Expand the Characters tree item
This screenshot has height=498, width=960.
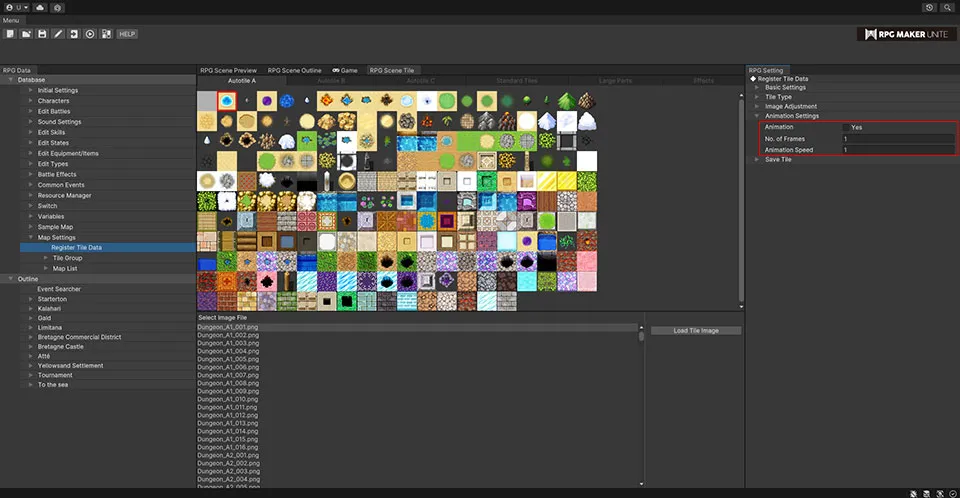31,100
